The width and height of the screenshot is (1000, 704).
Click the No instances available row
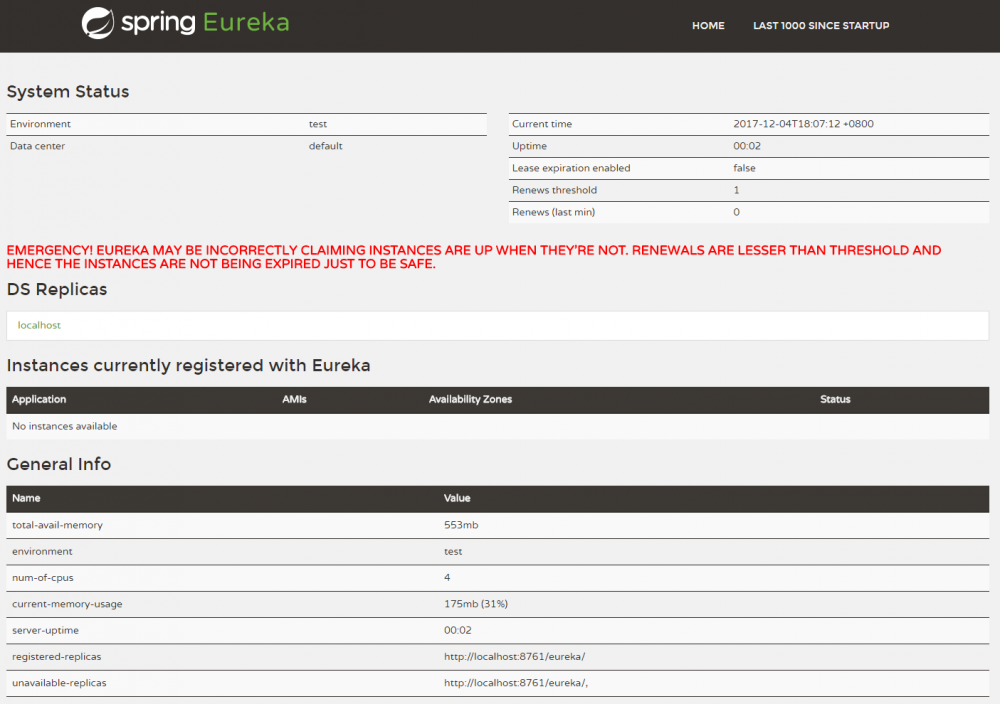pyautogui.click(x=497, y=426)
